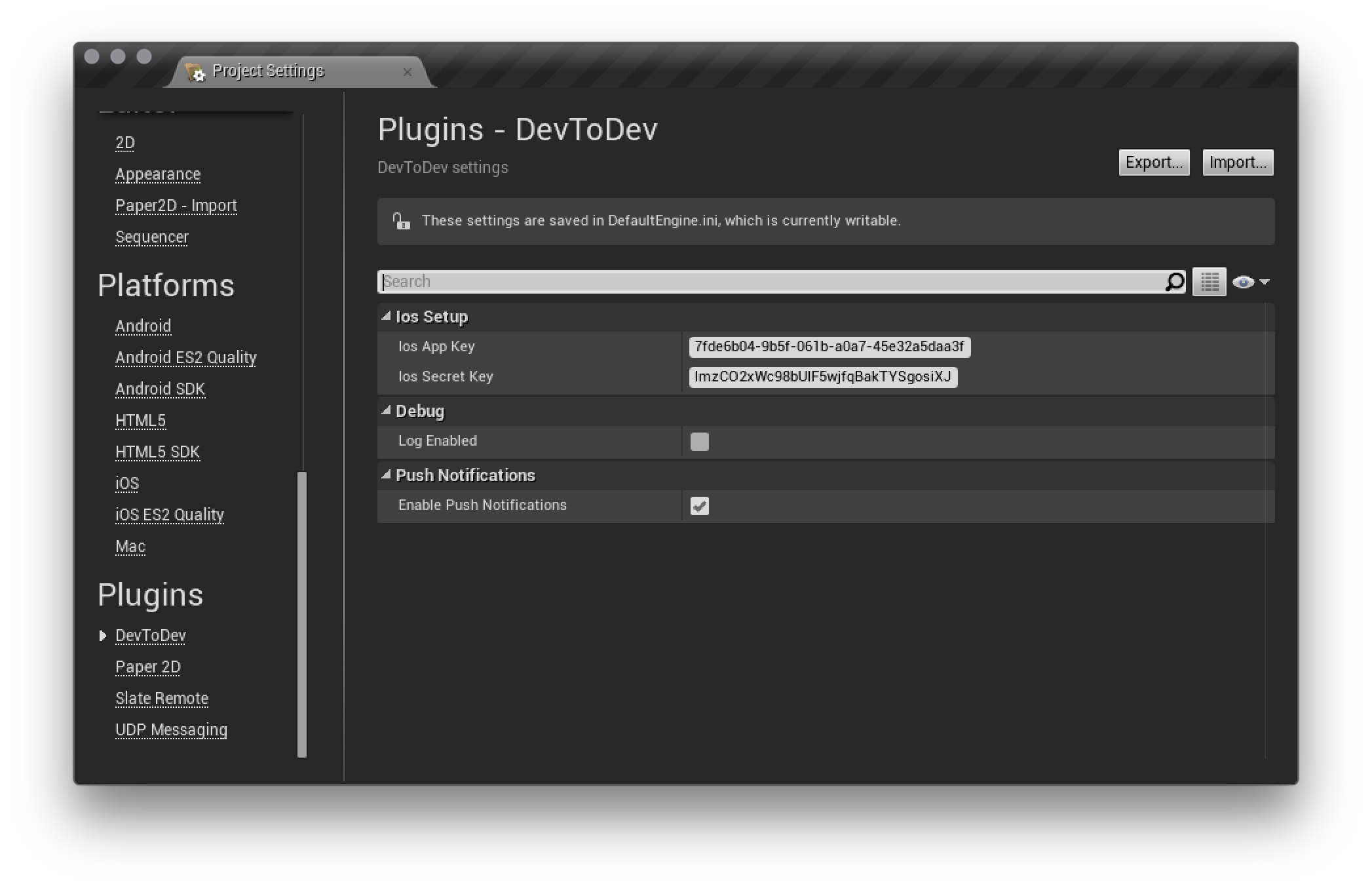The image size is (1372, 890).
Task: Click the arrow marker beside DevToDev
Action: point(102,636)
